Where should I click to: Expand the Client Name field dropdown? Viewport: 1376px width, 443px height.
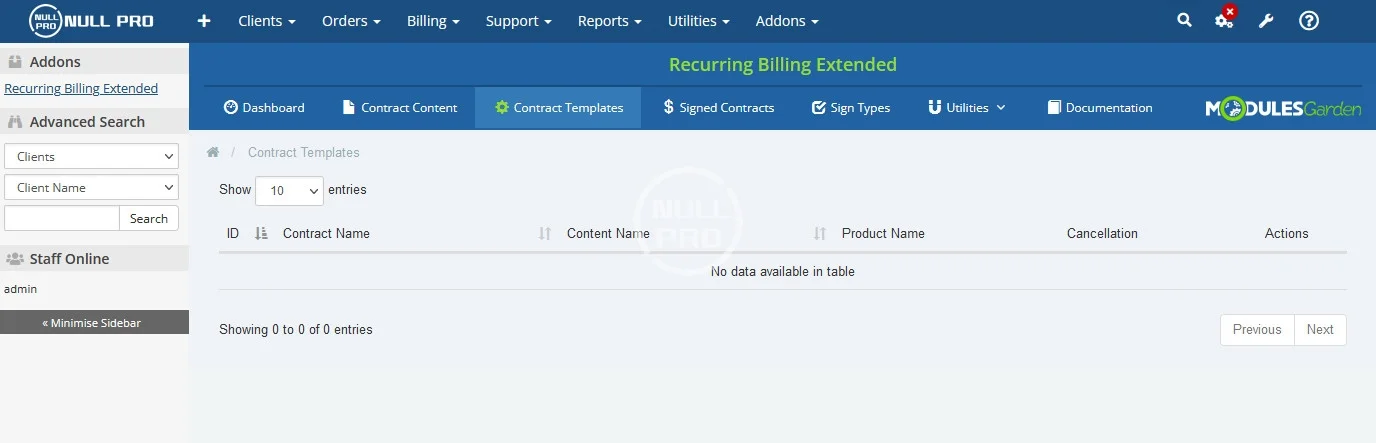[x=91, y=188]
